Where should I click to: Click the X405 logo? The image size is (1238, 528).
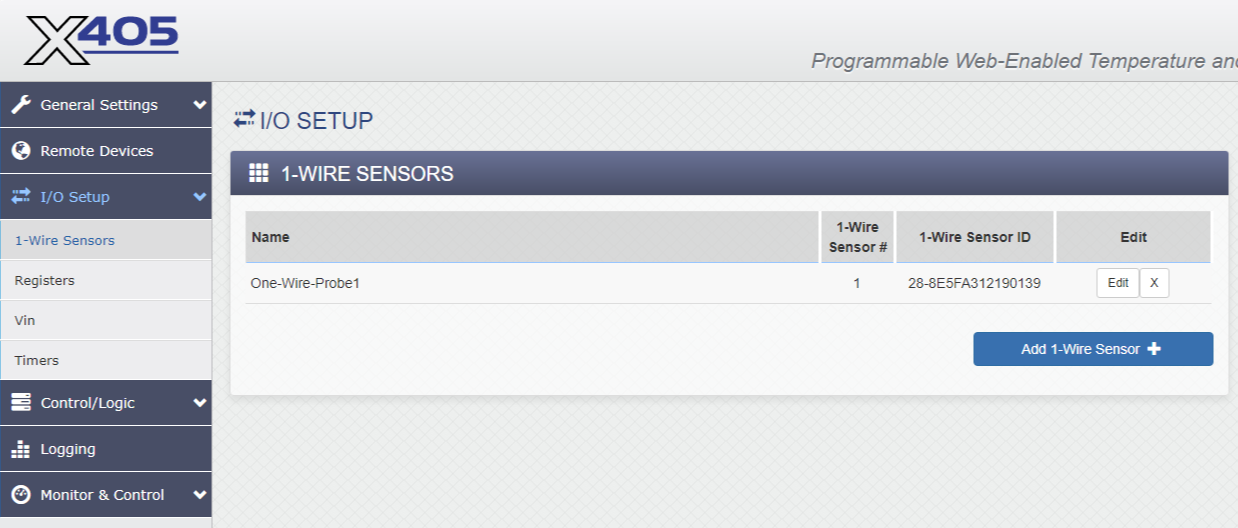pyautogui.click(x=101, y=39)
